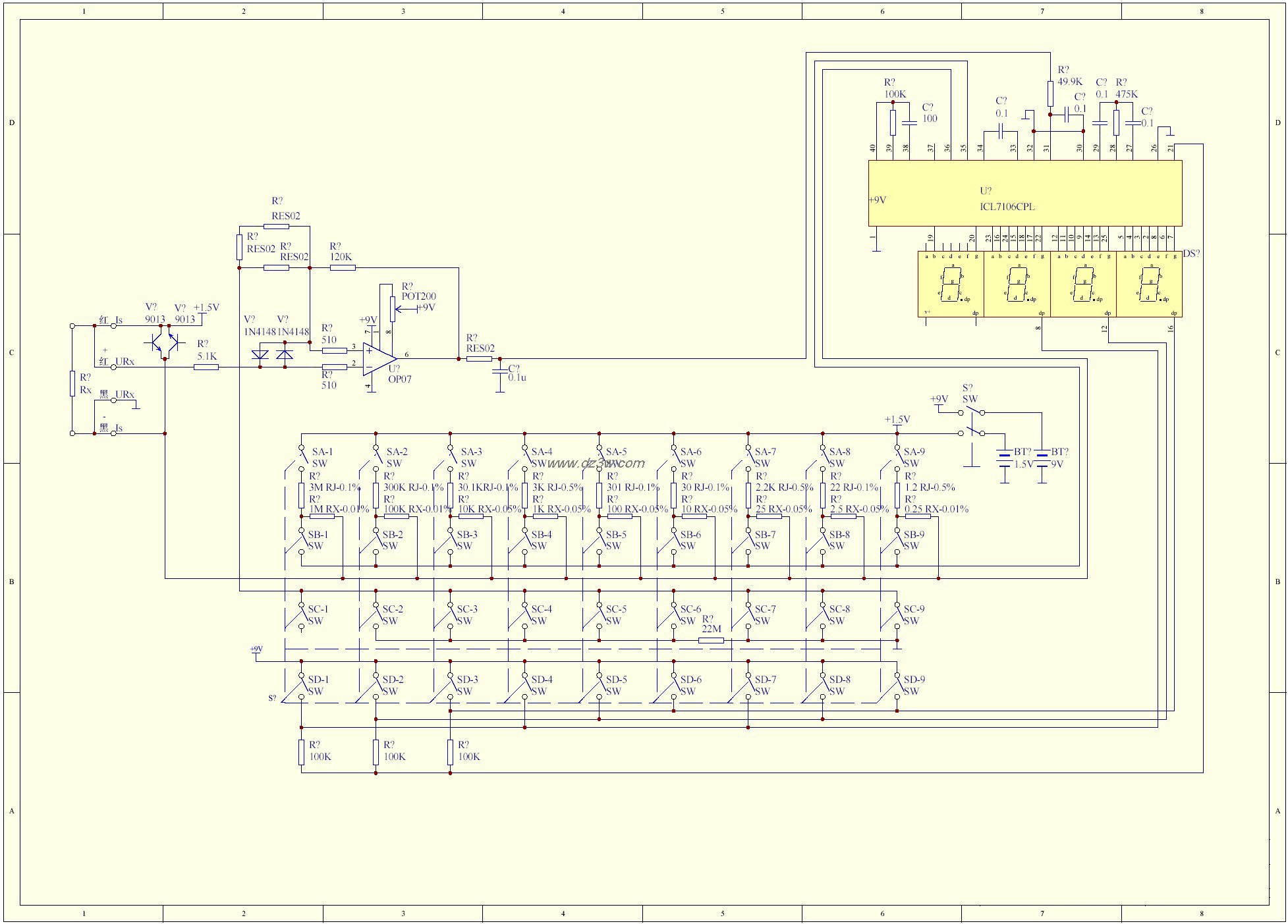Click the Rx resistor under test
1288x924 pixels.
pyautogui.click(x=72, y=383)
